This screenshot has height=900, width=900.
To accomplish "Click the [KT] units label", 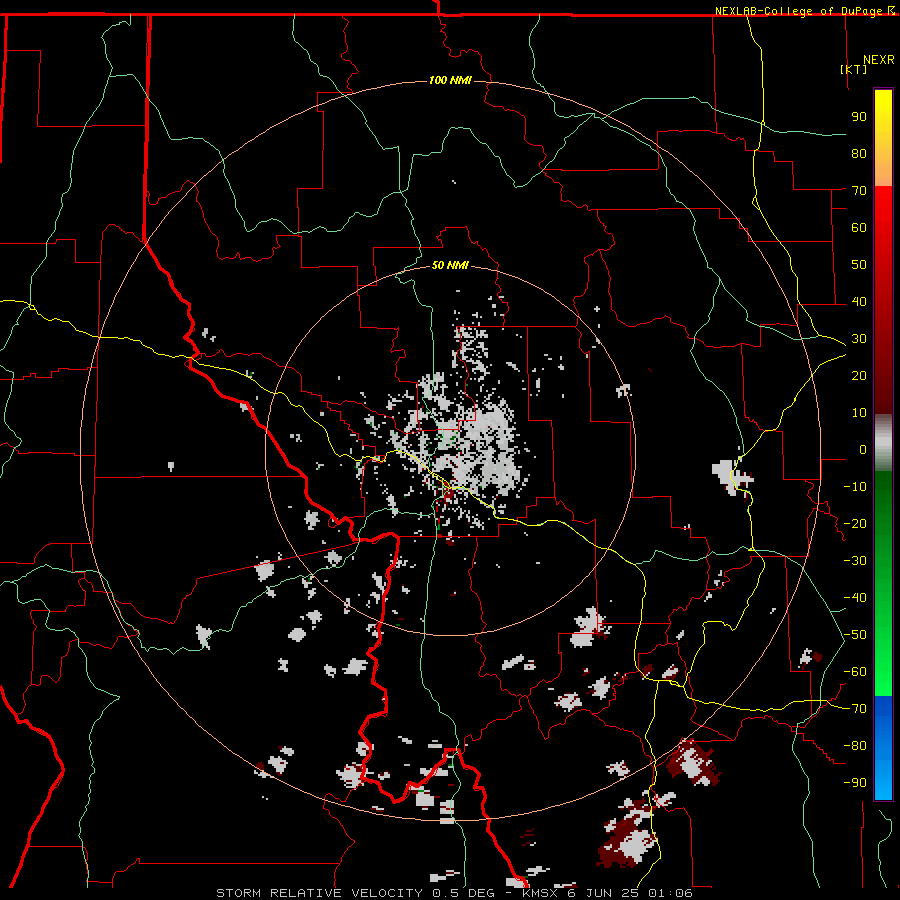I will point(854,69).
